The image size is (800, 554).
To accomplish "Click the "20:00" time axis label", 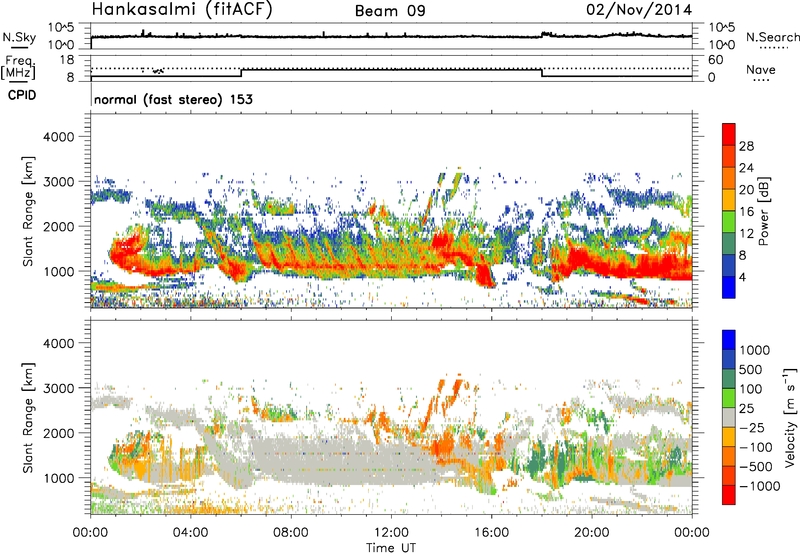I will point(592,533).
